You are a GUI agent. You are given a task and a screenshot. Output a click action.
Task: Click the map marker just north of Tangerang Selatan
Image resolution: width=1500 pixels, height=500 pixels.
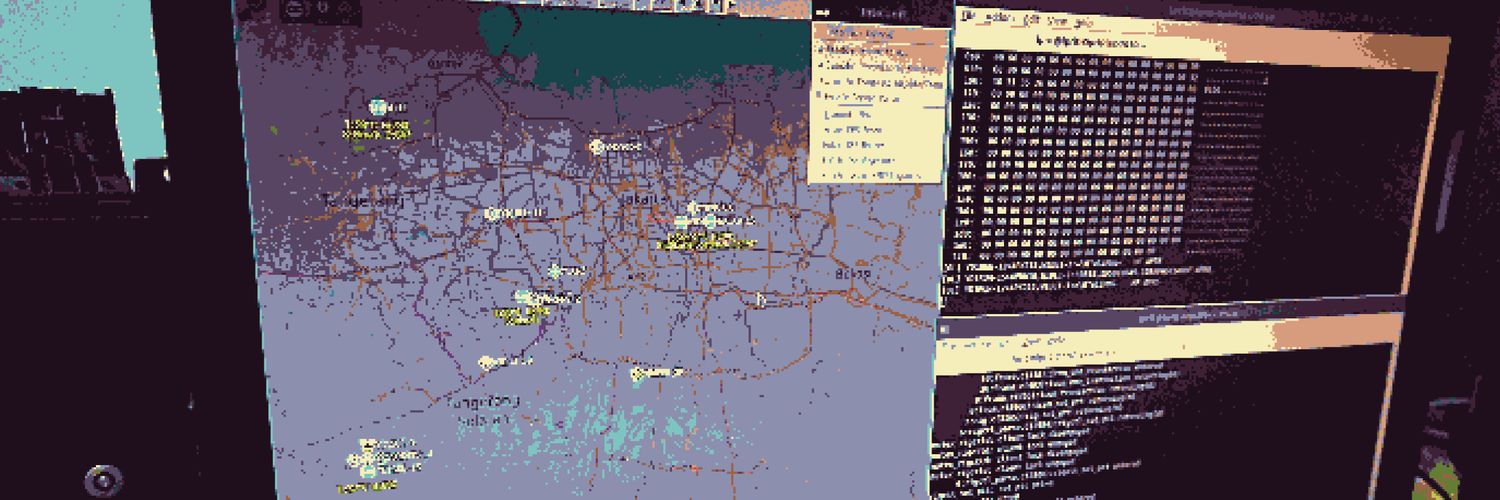[x=487, y=363]
